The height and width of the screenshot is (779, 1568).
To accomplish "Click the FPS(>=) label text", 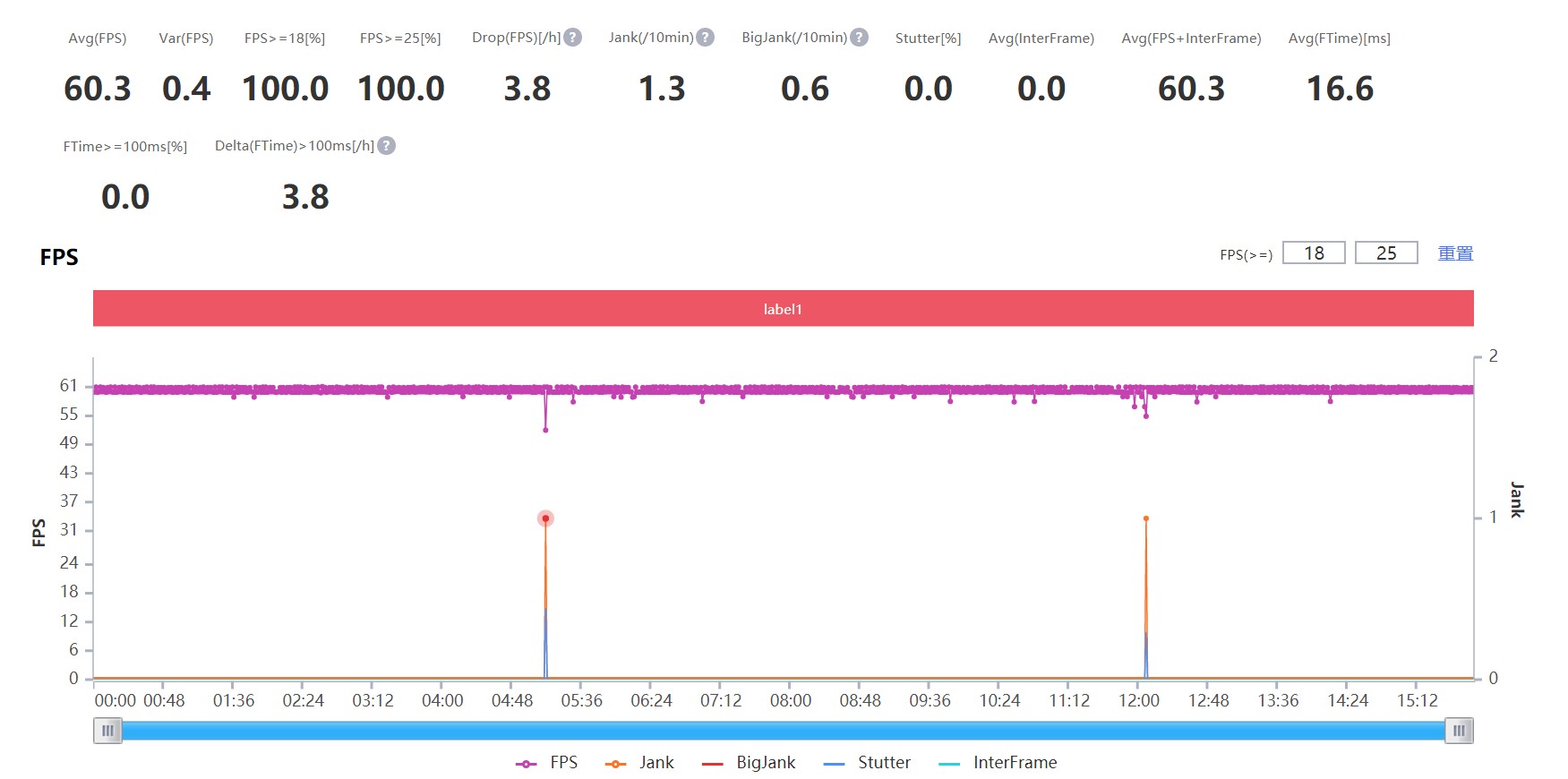I will click(1247, 255).
